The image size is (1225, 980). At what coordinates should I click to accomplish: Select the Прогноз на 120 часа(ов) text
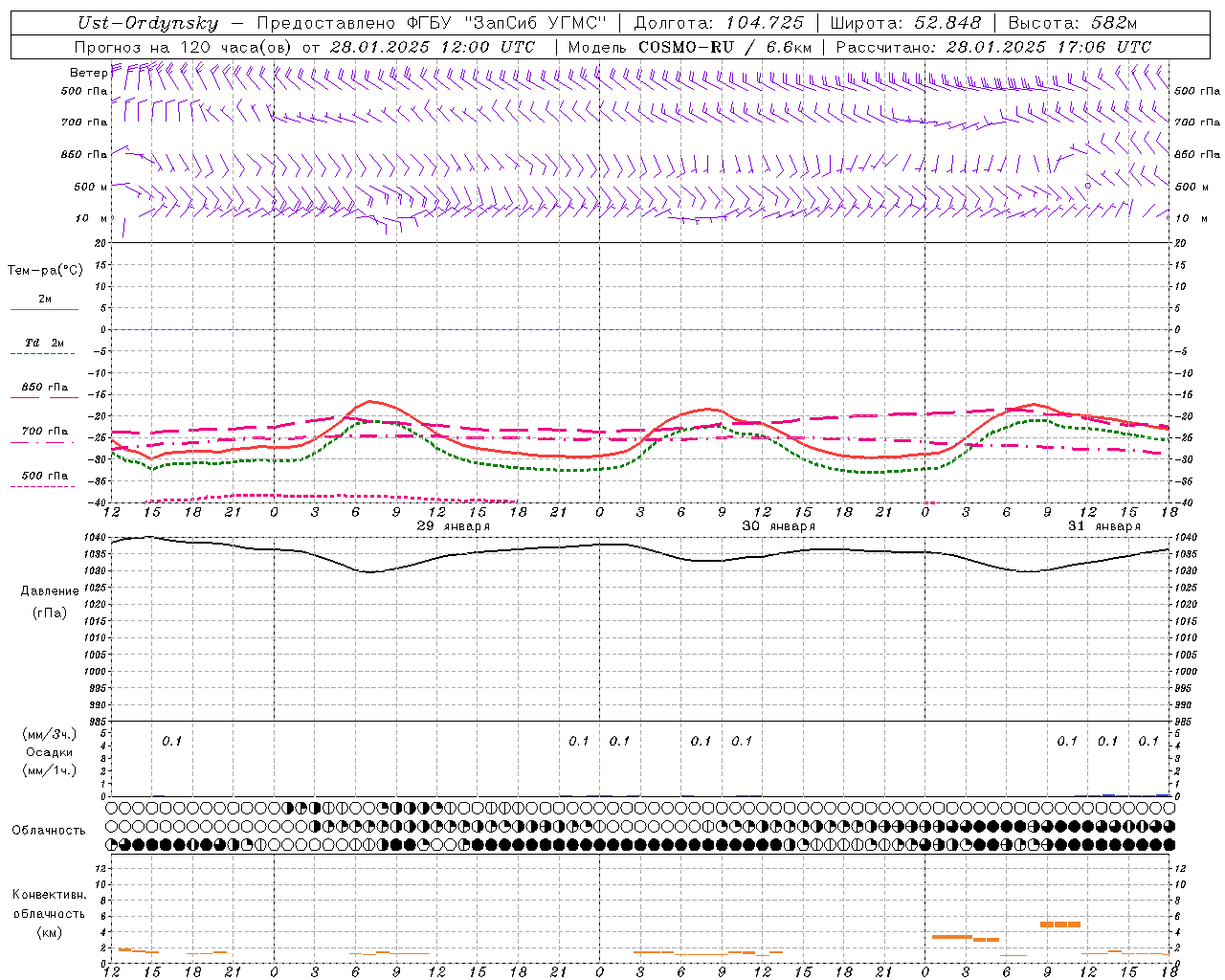(x=184, y=47)
